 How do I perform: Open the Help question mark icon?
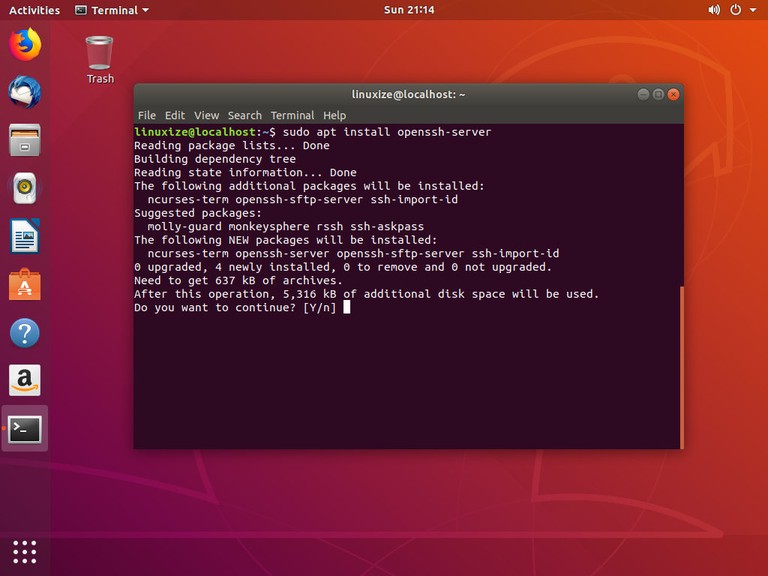(25, 333)
